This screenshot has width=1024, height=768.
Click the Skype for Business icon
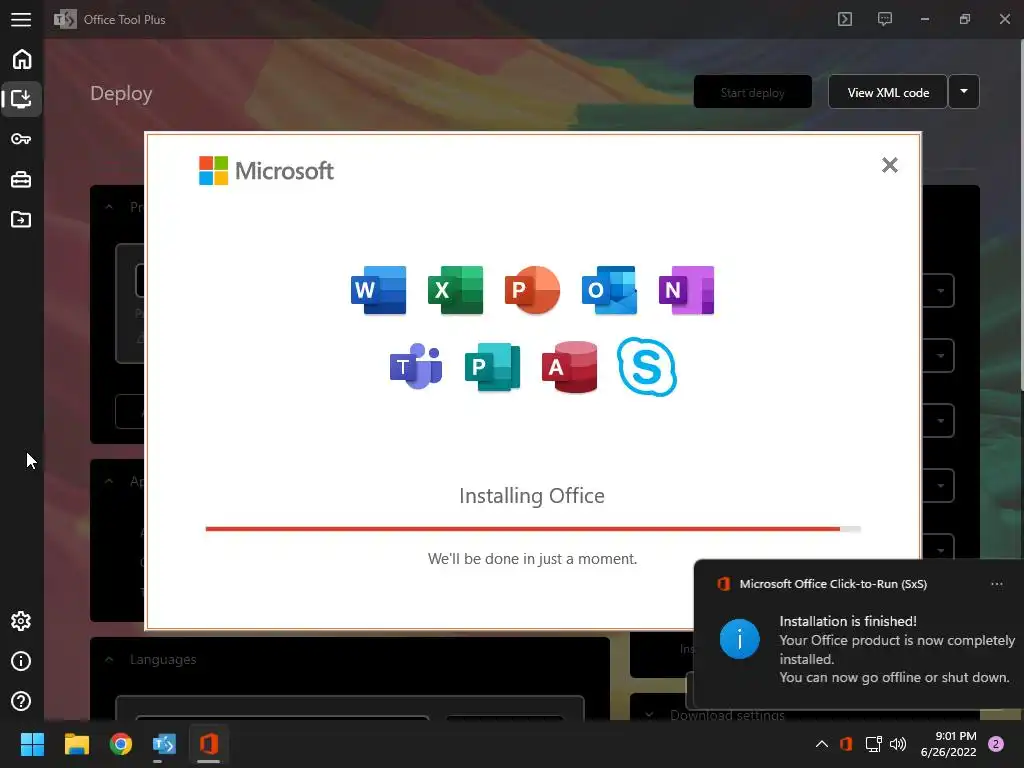[x=647, y=366]
